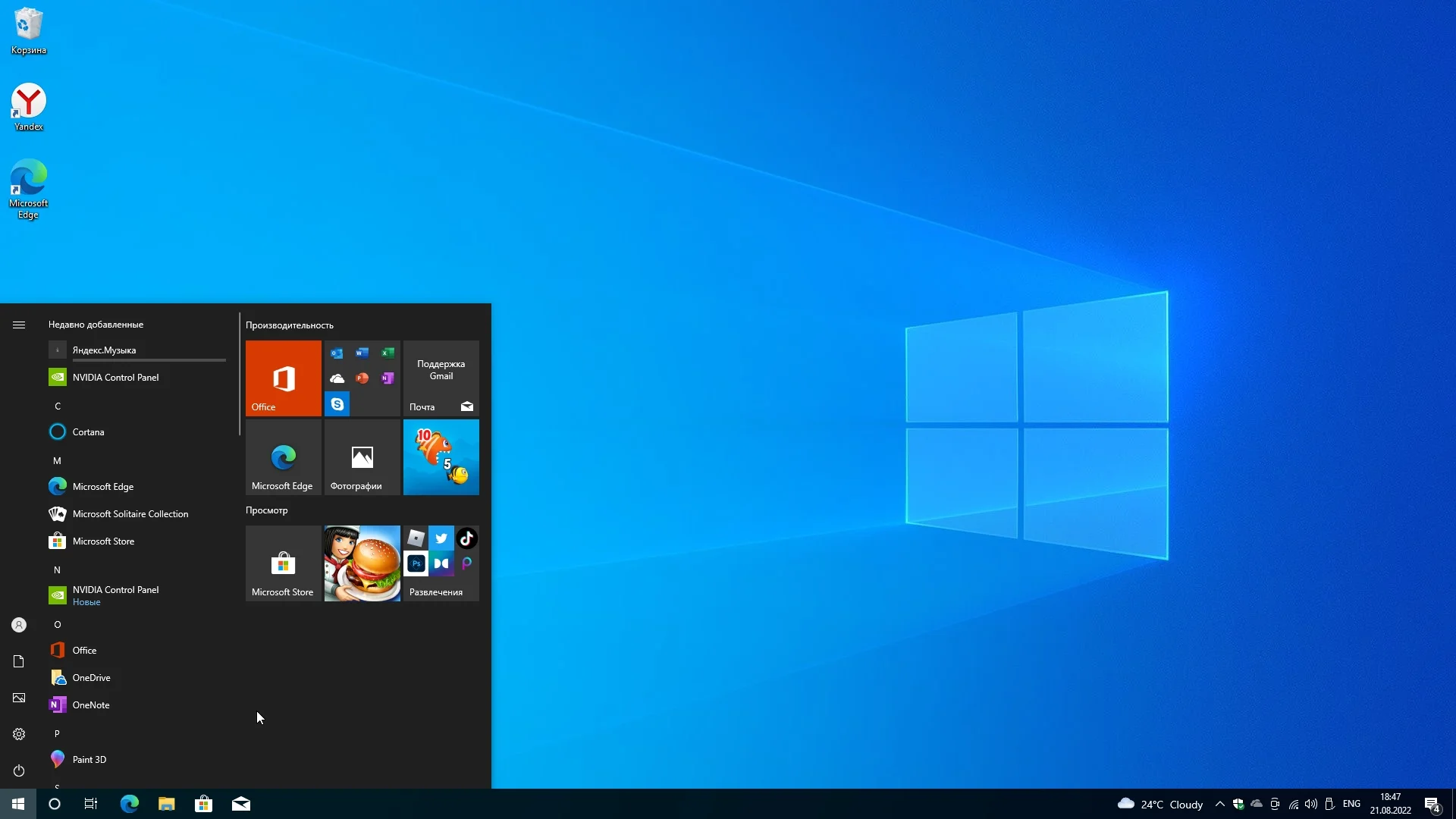
Task: Click letter O section header
Action: [57, 625]
